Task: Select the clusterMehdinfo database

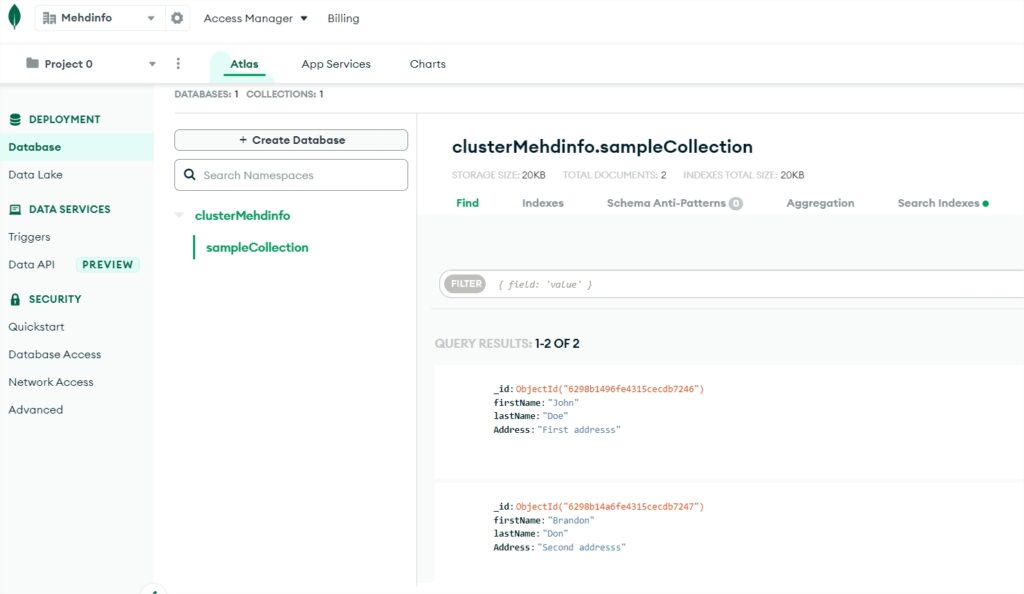Action: [242, 215]
